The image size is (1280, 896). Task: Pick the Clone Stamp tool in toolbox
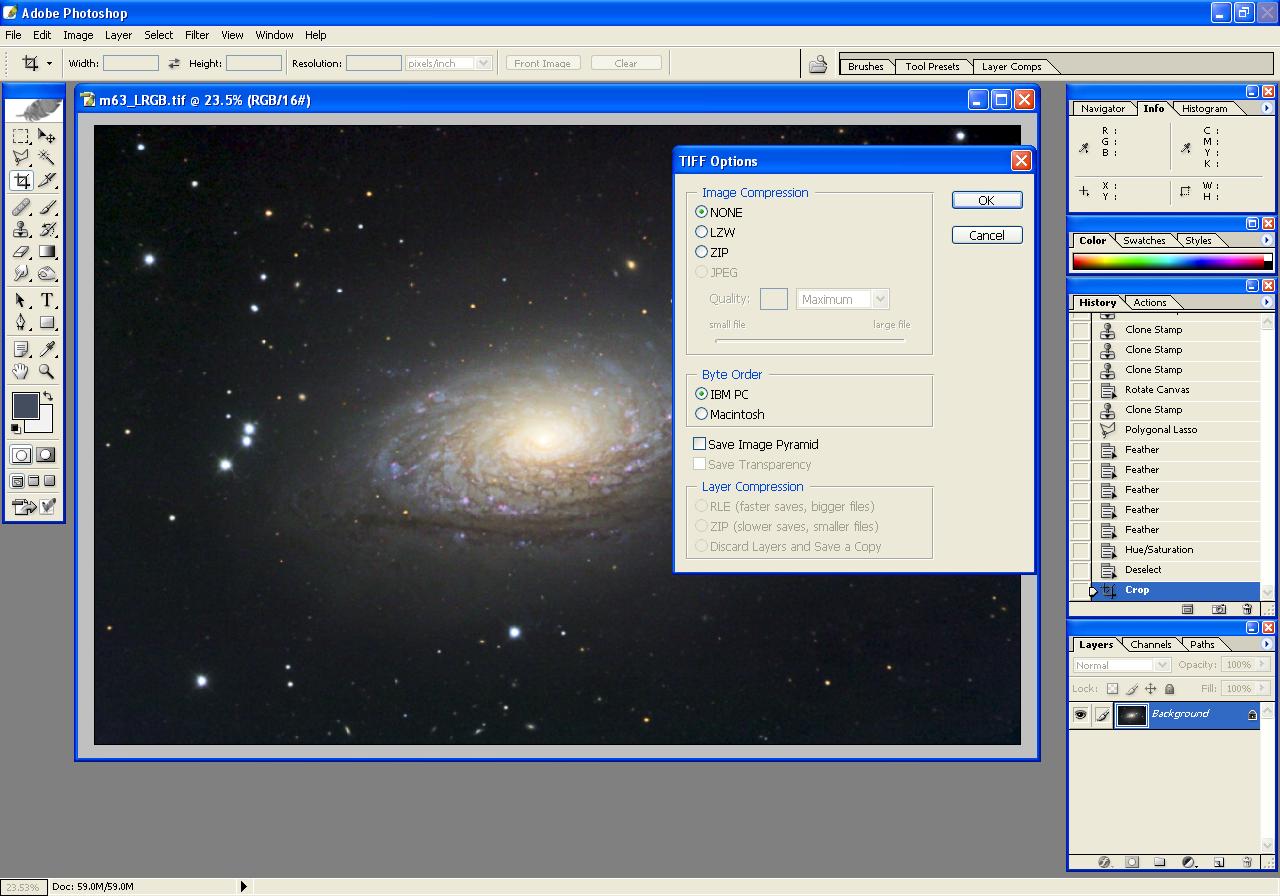coord(21,230)
